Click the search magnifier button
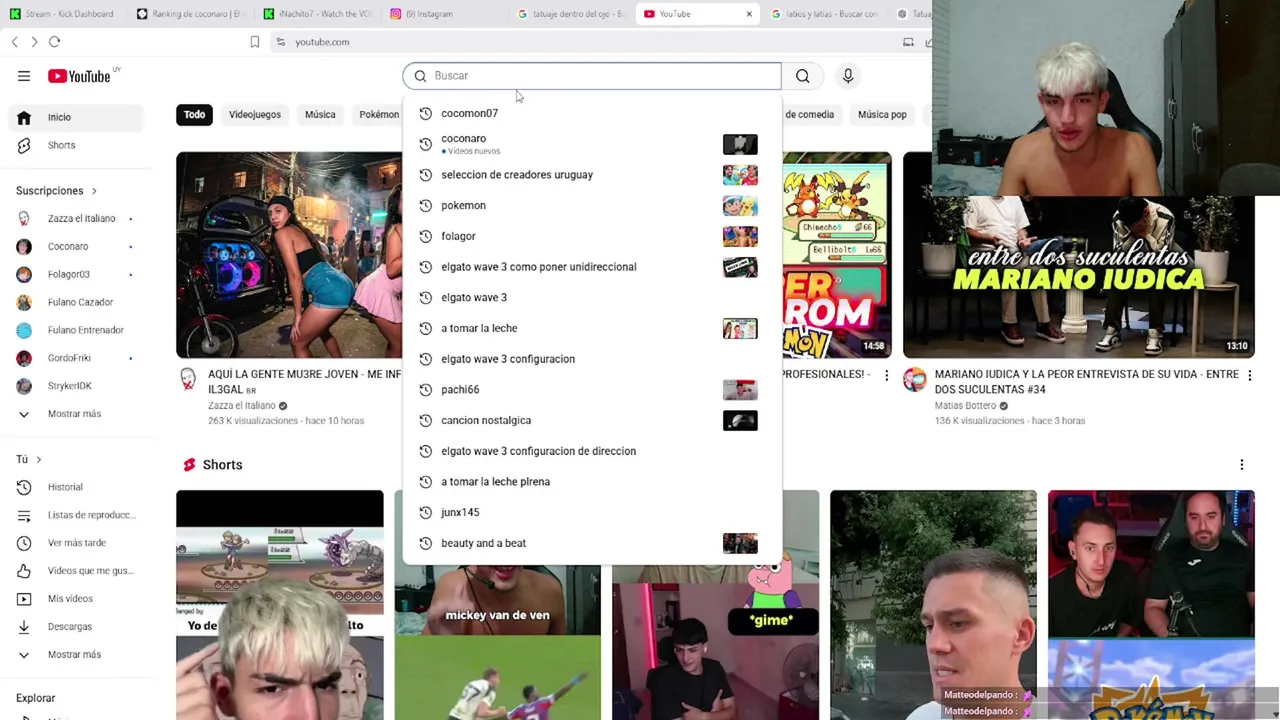 tap(802, 76)
